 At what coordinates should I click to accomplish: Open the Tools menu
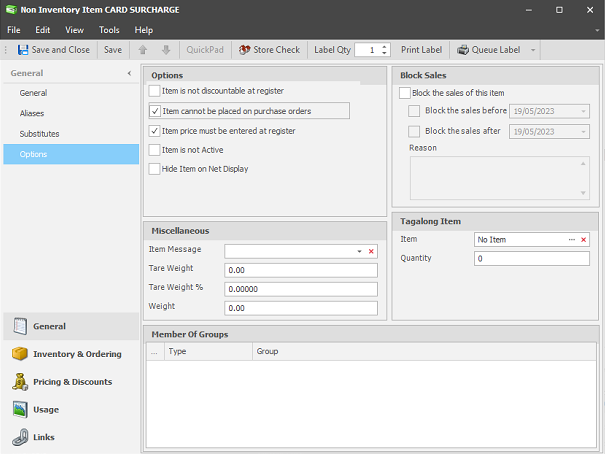109,30
